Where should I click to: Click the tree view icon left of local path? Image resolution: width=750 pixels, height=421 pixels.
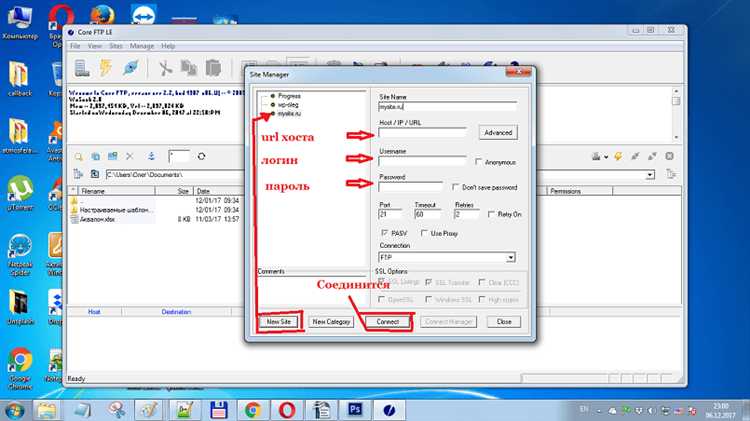(x=78, y=174)
